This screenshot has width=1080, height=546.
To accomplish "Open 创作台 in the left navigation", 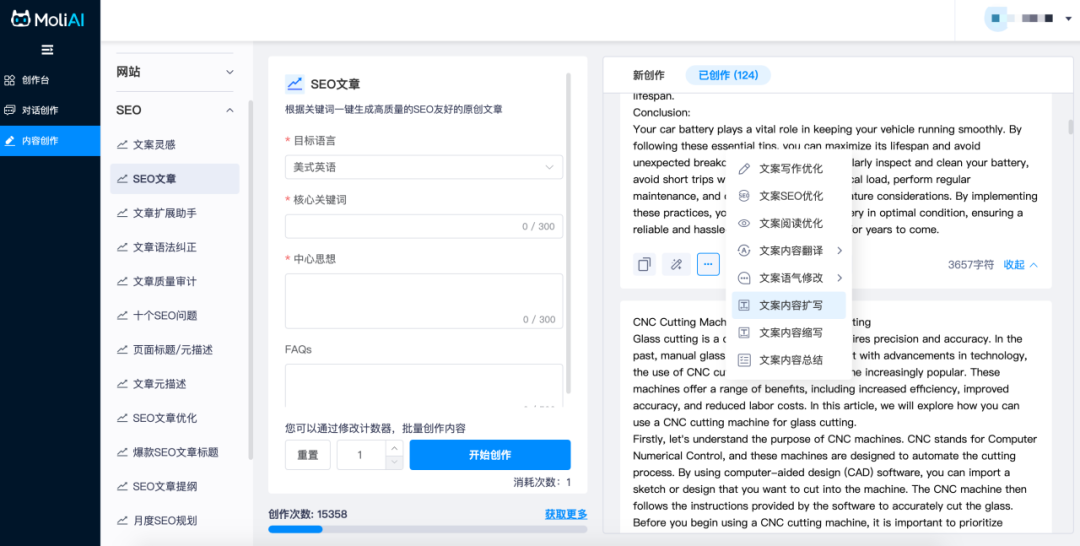I will click(35, 80).
